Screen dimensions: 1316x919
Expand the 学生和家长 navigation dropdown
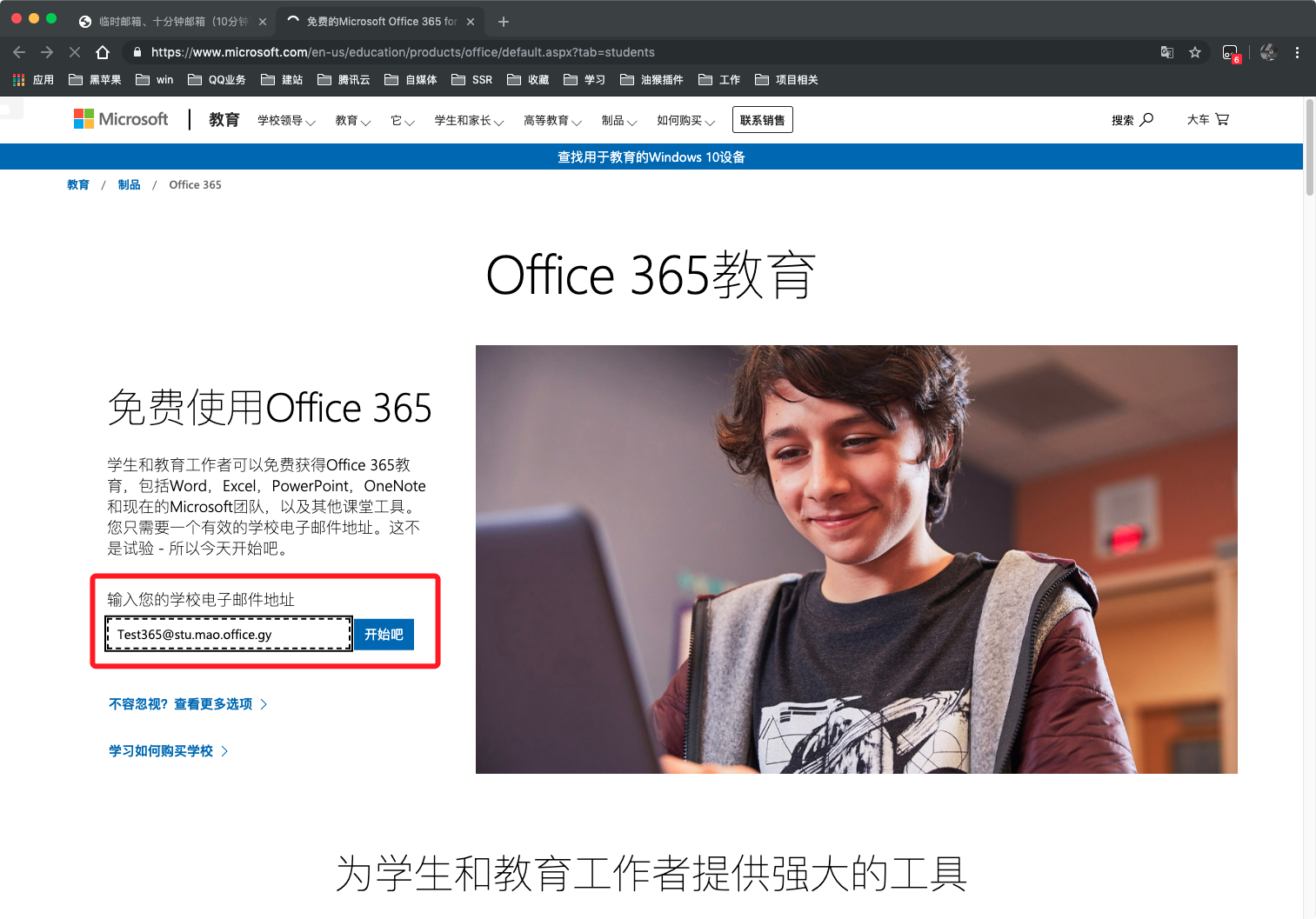469,121
